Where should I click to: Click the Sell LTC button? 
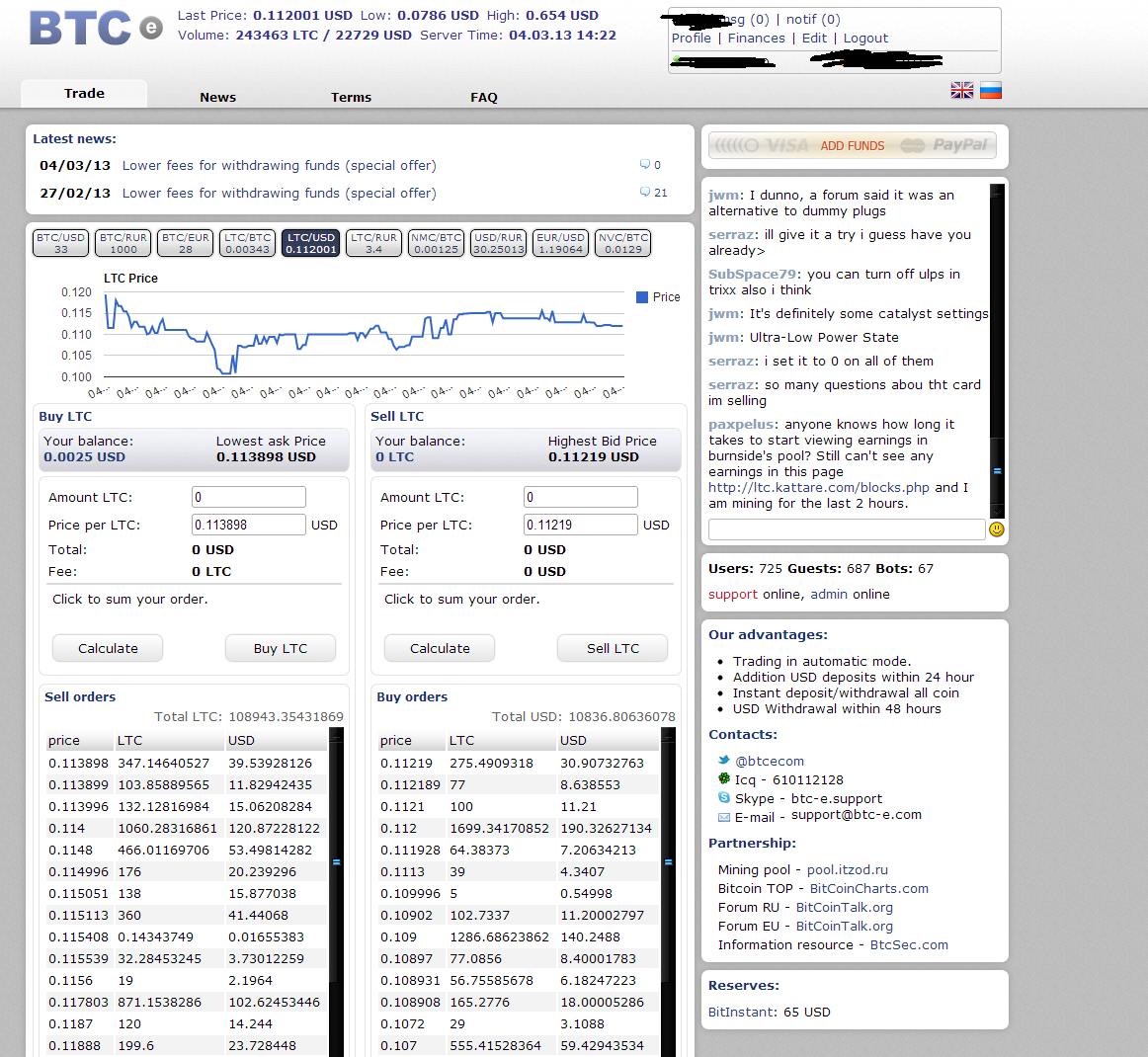coord(613,648)
